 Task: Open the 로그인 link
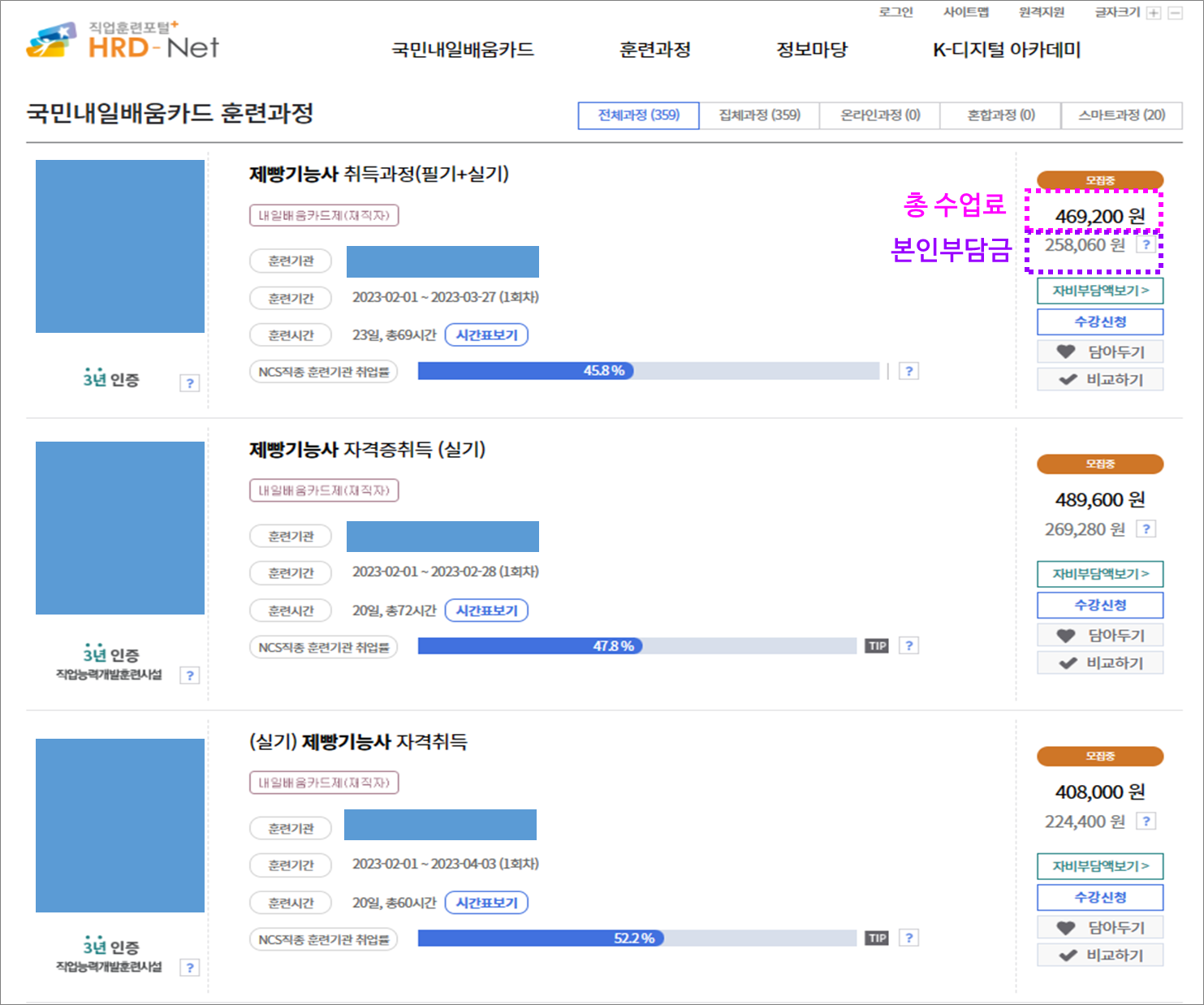coord(895,12)
